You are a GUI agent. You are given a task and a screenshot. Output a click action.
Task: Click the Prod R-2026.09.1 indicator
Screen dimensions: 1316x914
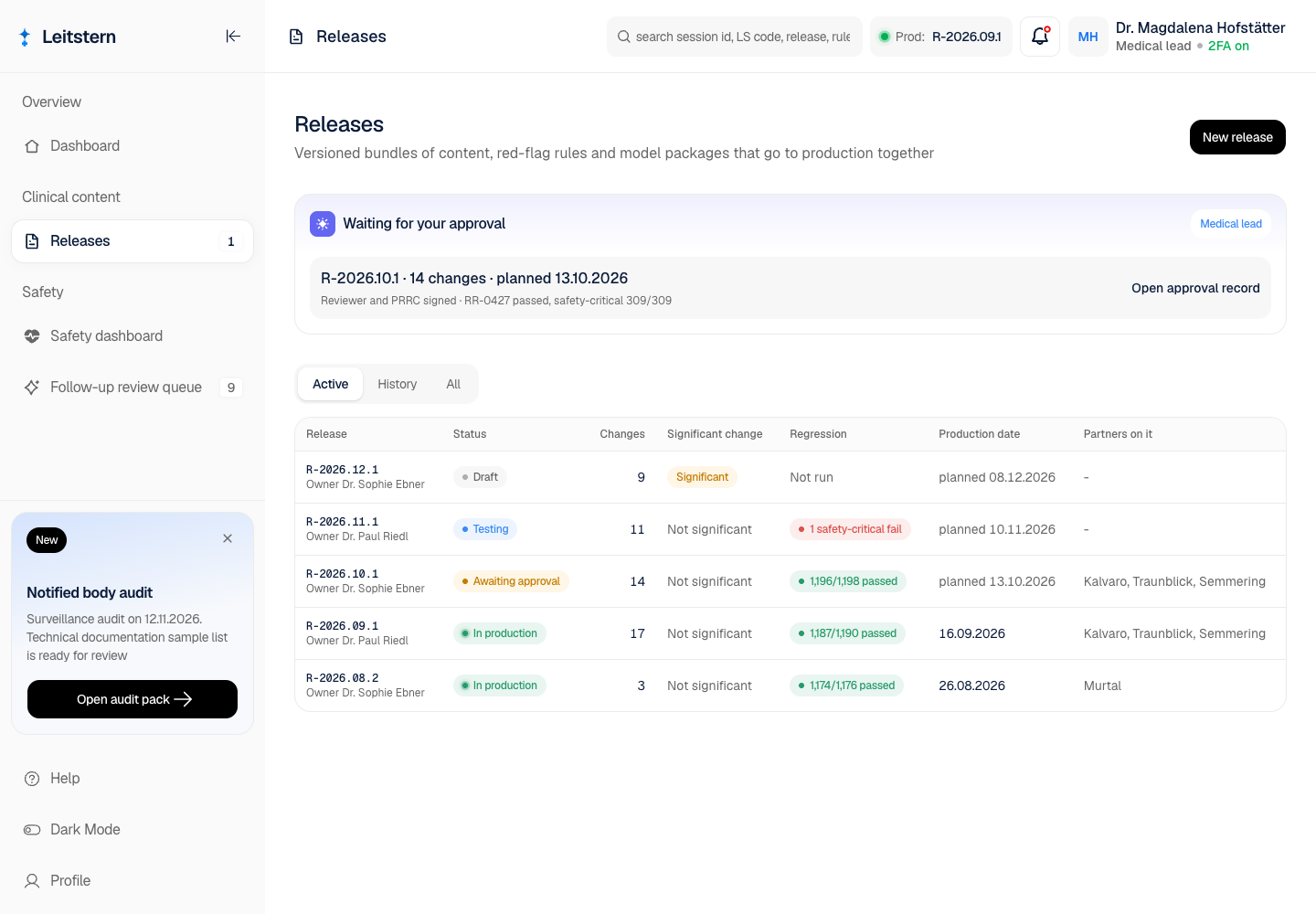941,37
